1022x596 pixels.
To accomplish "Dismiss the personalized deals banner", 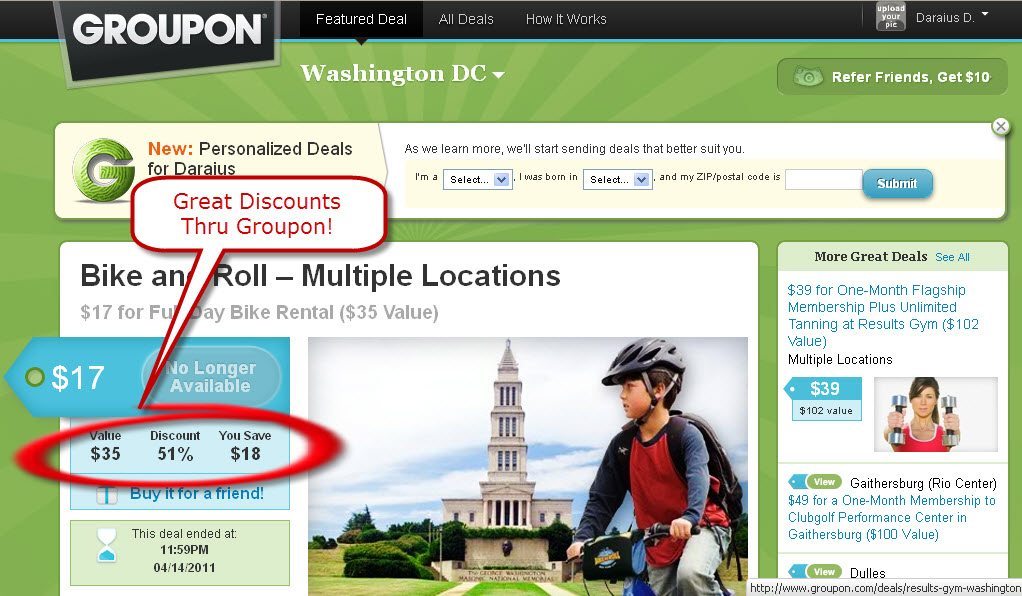I will (x=1000, y=127).
